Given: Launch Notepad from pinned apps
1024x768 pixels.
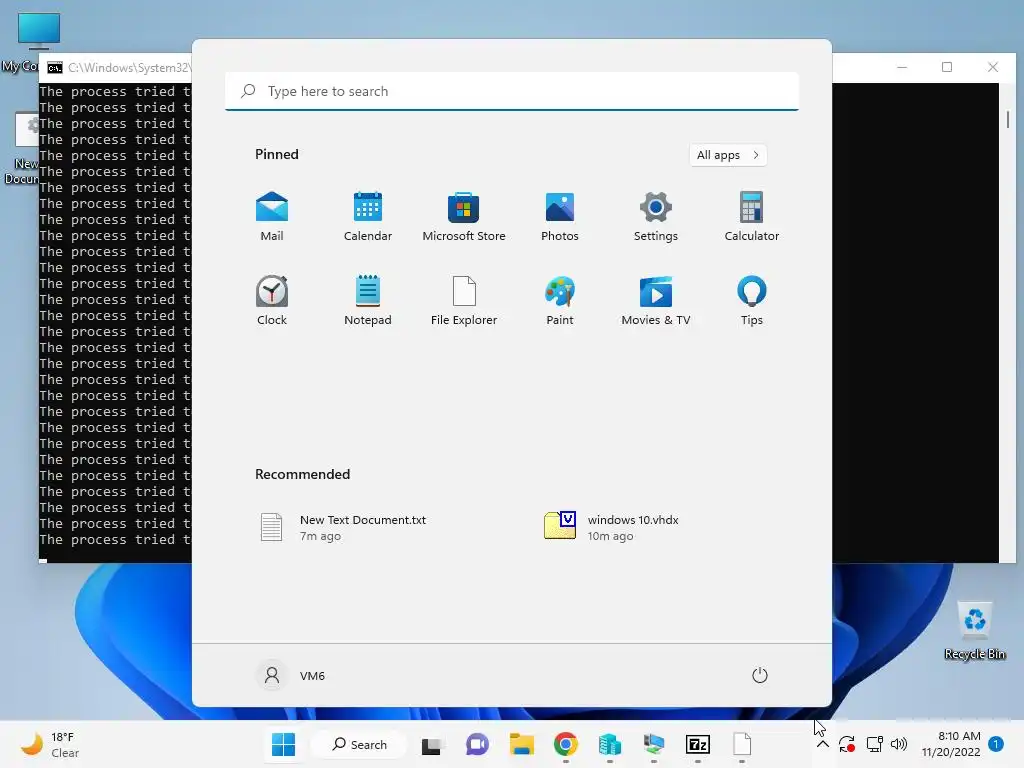Looking at the screenshot, I should point(368,300).
